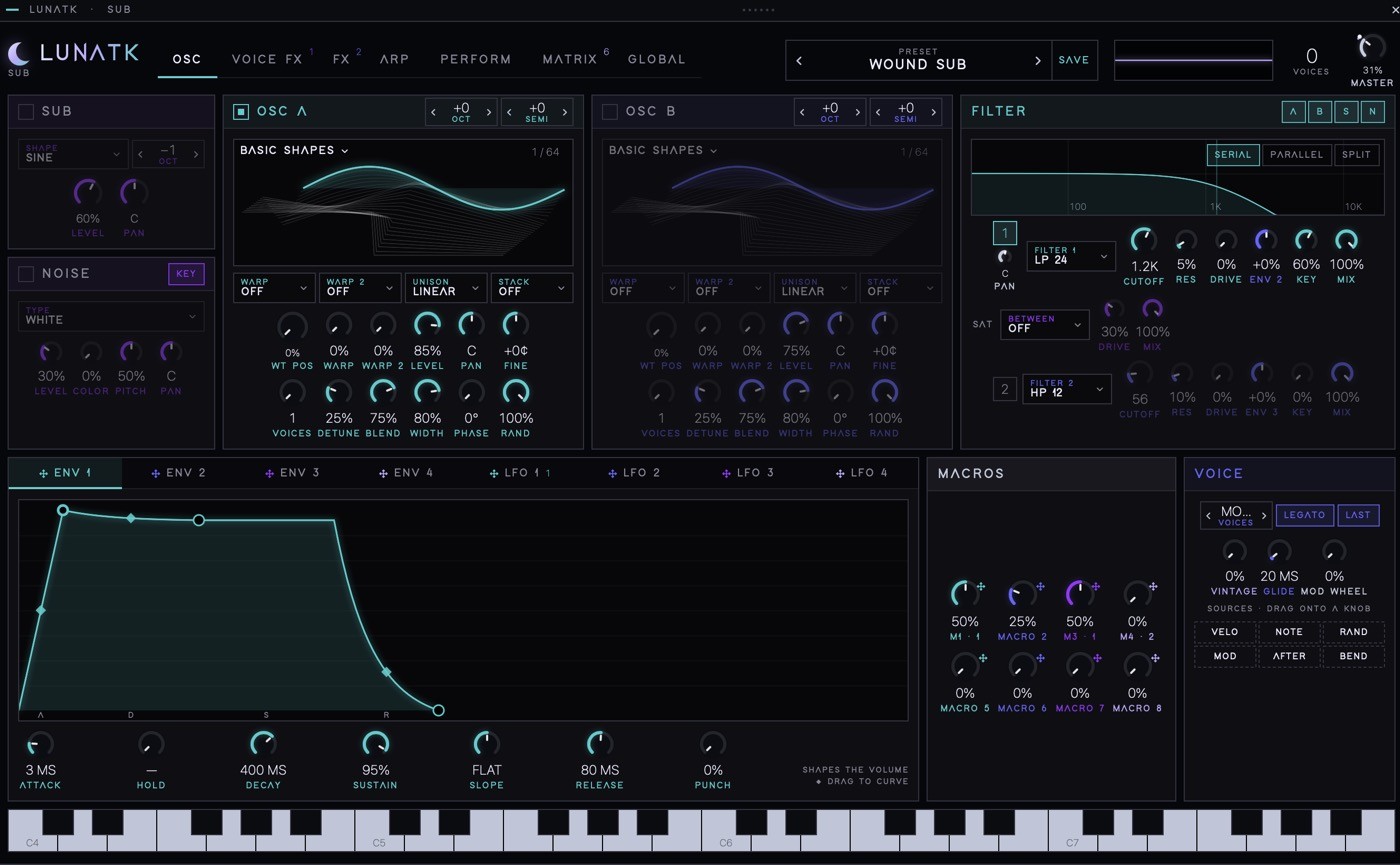The width and height of the screenshot is (1400, 865).
Task: Open the Sub SHAPE Sine dropdown
Action: [73, 154]
